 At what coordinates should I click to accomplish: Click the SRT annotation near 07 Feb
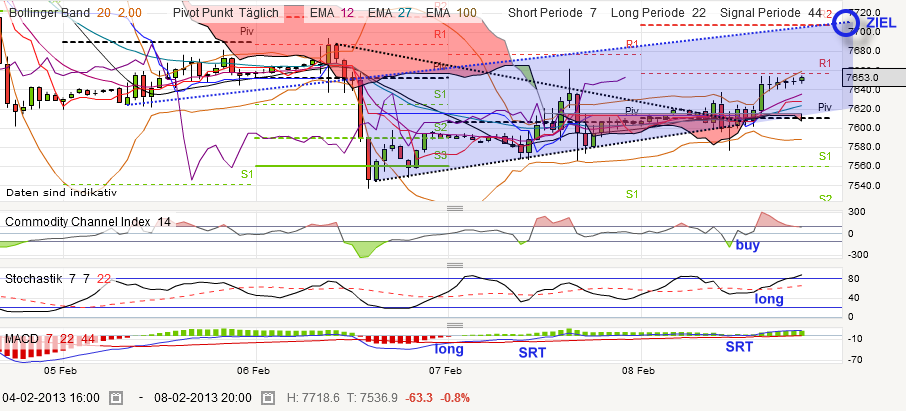click(x=532, y=353)
